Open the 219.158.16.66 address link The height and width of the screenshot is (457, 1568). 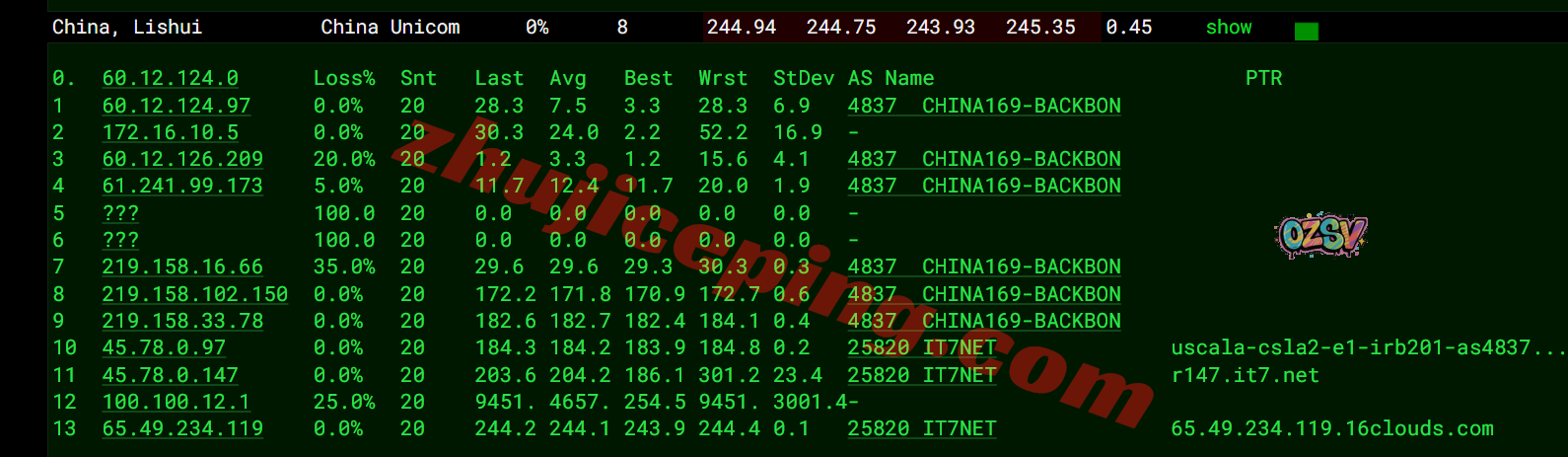point(182,267)
